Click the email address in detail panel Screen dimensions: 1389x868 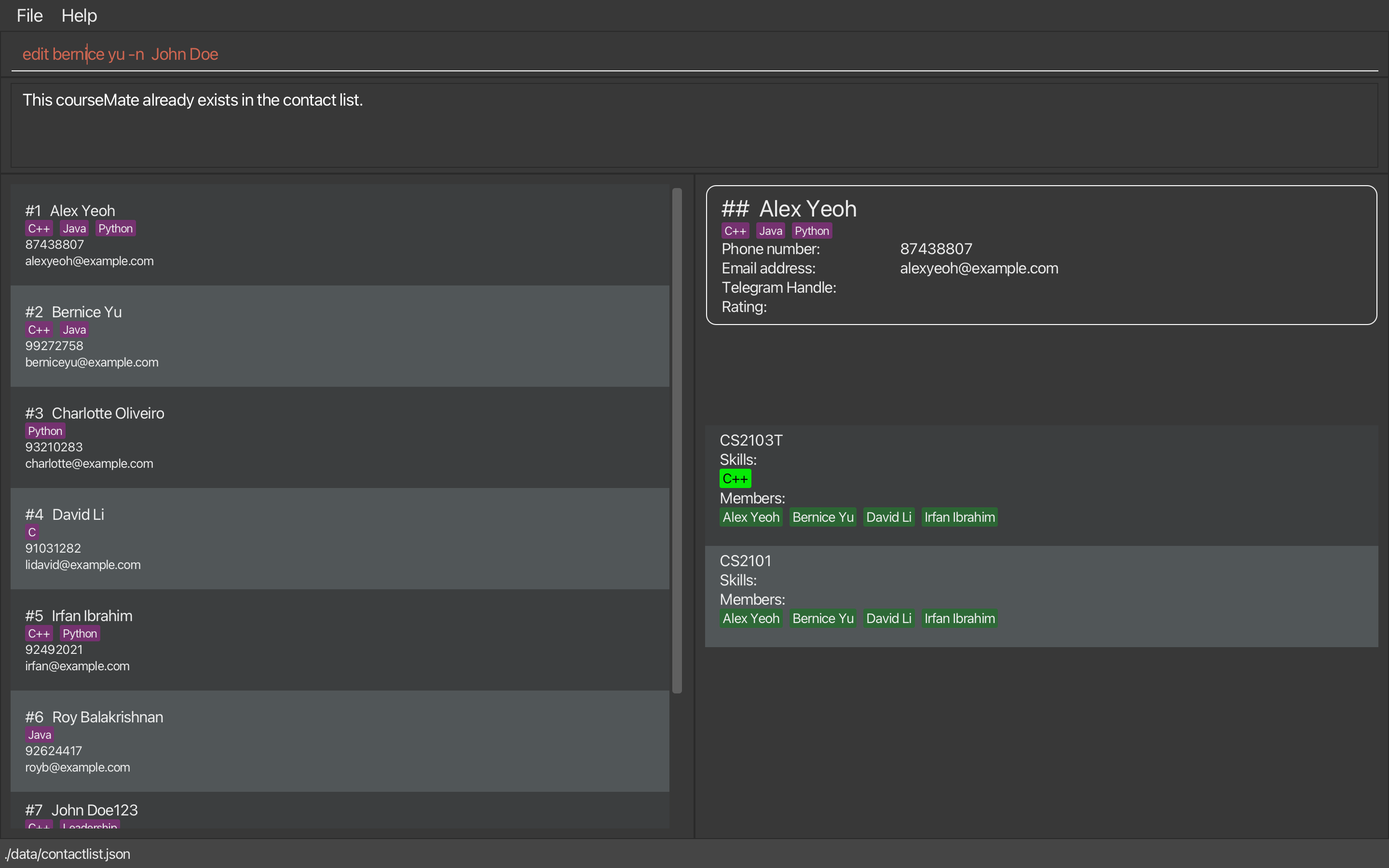(x=979, y=268)
